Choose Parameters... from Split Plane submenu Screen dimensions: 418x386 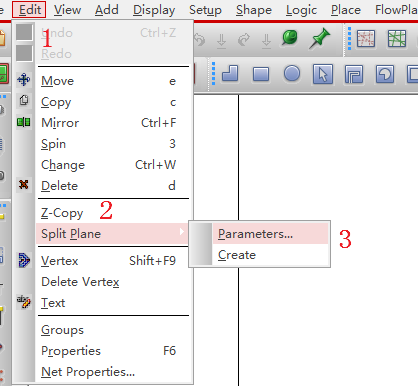(x=255, y=234)
